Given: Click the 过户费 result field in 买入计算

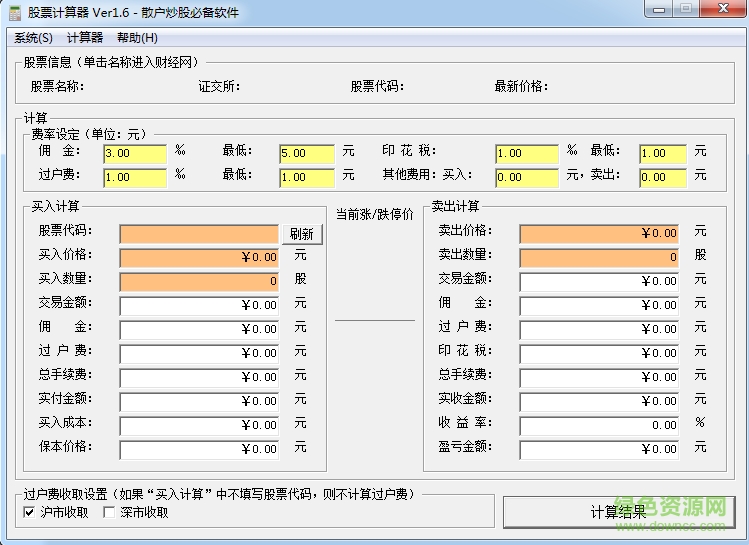Looking at the screenshot, I should (199, 353).
